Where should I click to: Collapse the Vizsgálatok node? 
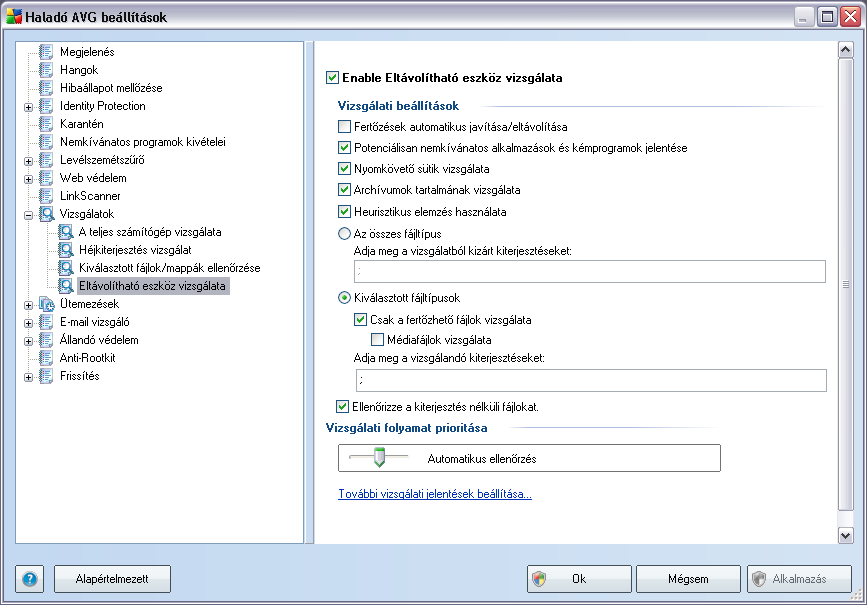[29, 215]
